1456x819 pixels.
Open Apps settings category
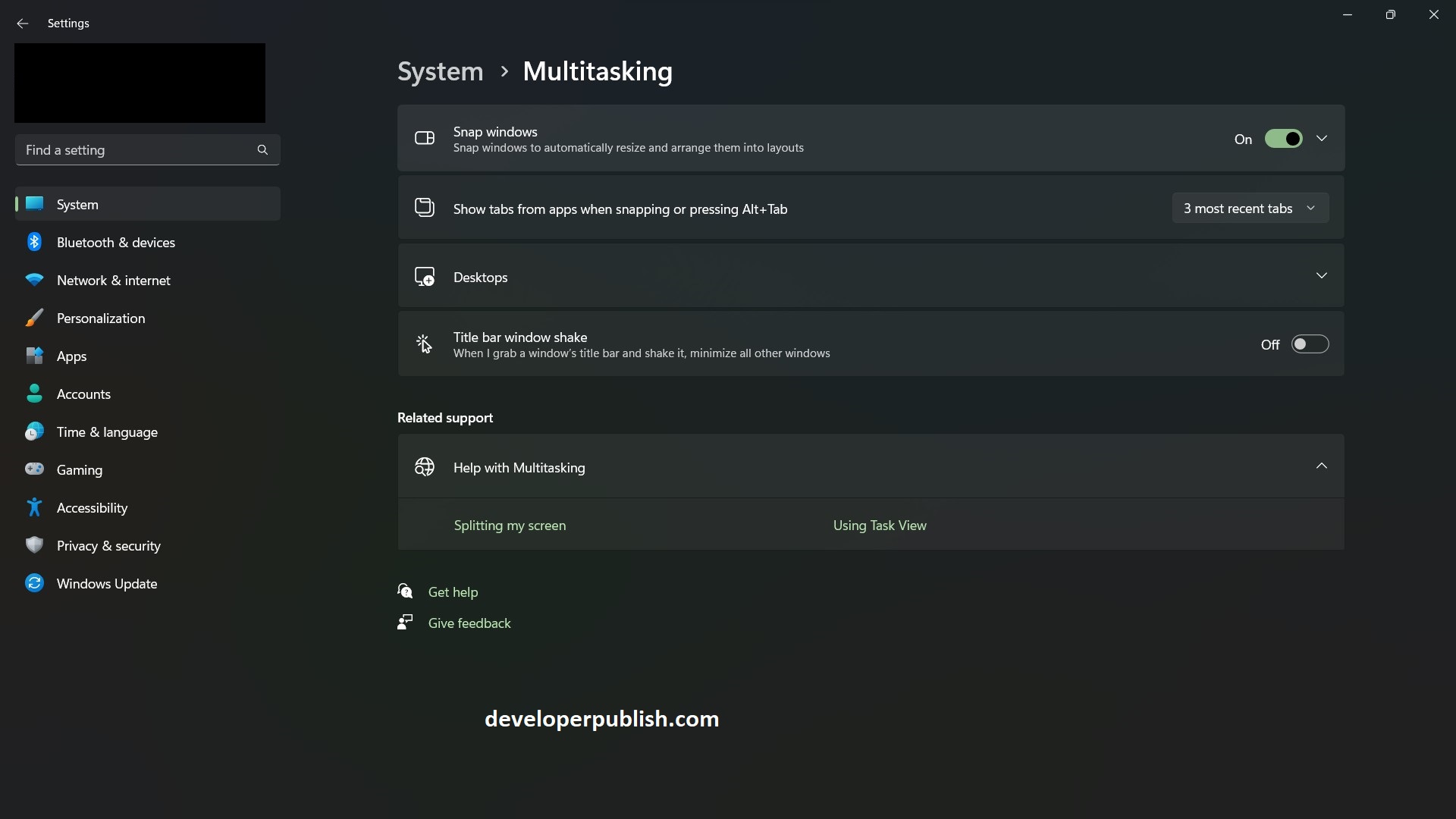click(72, 356)
